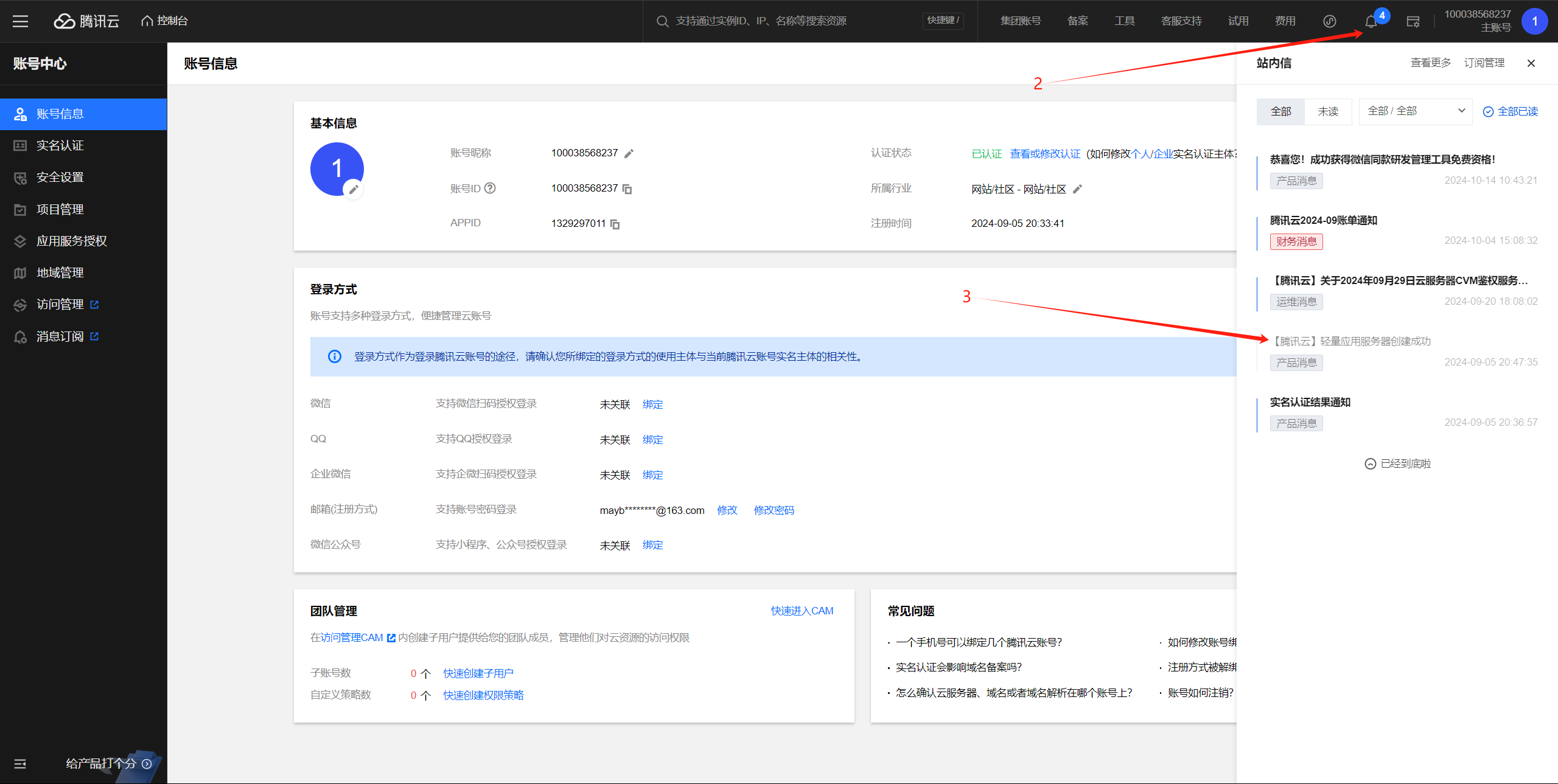Collapse the sidebar using bottom-left icon
The image size is (1558, 784).
pyautogui.click(x=20, y=764)
